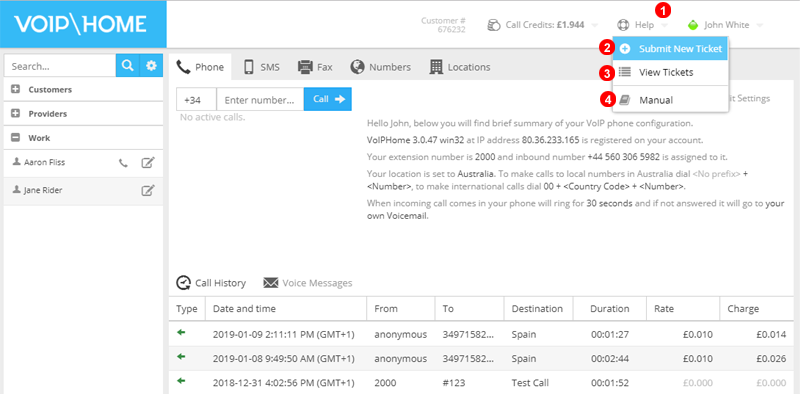Show the Call History list
The image size is (800, 397).
(211, 283)
